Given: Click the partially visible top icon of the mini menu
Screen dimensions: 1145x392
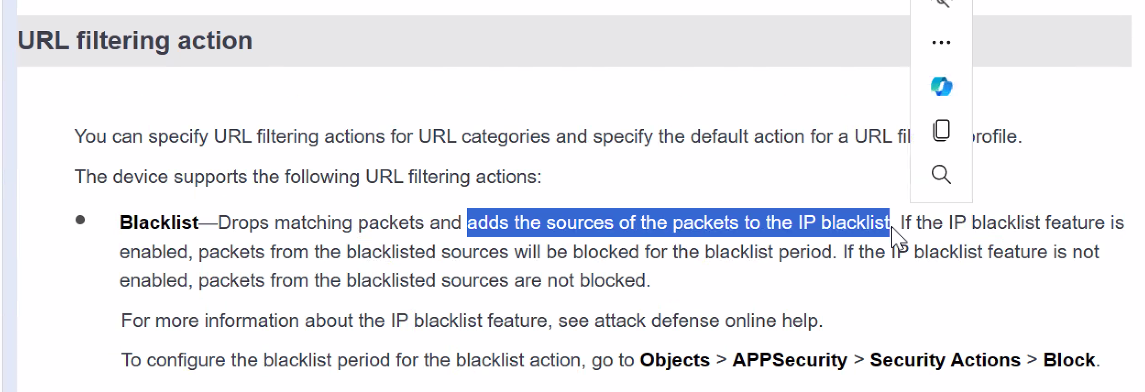Looking at the screenshot, I should (x=941, y=4).
